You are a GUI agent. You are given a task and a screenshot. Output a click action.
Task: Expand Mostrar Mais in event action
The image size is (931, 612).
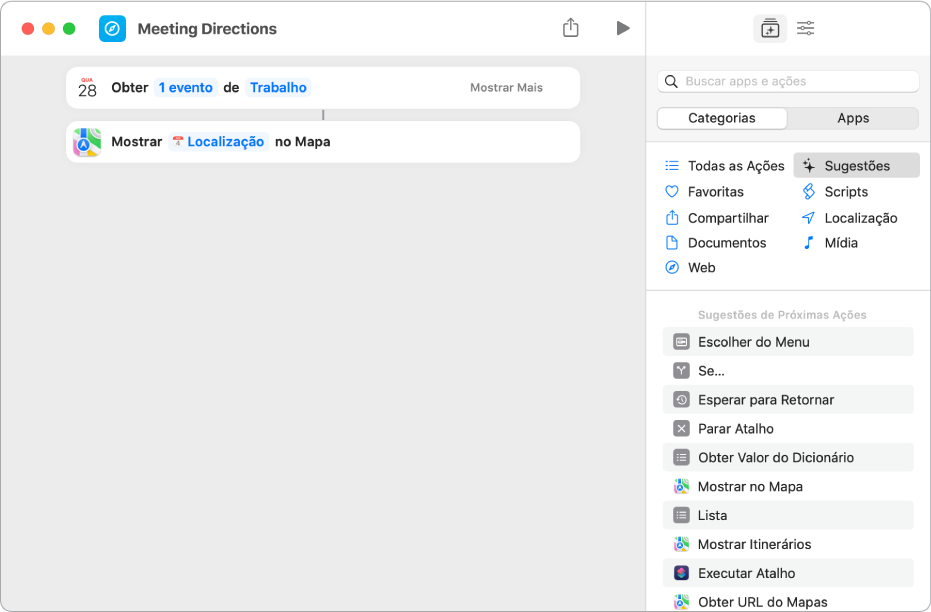pos(506,88)
